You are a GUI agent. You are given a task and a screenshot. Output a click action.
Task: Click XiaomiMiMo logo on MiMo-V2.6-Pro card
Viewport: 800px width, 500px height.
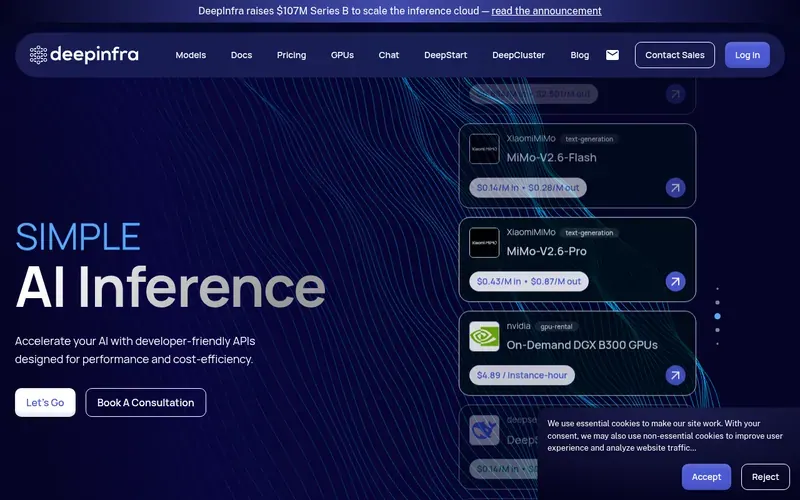(484, 242)
